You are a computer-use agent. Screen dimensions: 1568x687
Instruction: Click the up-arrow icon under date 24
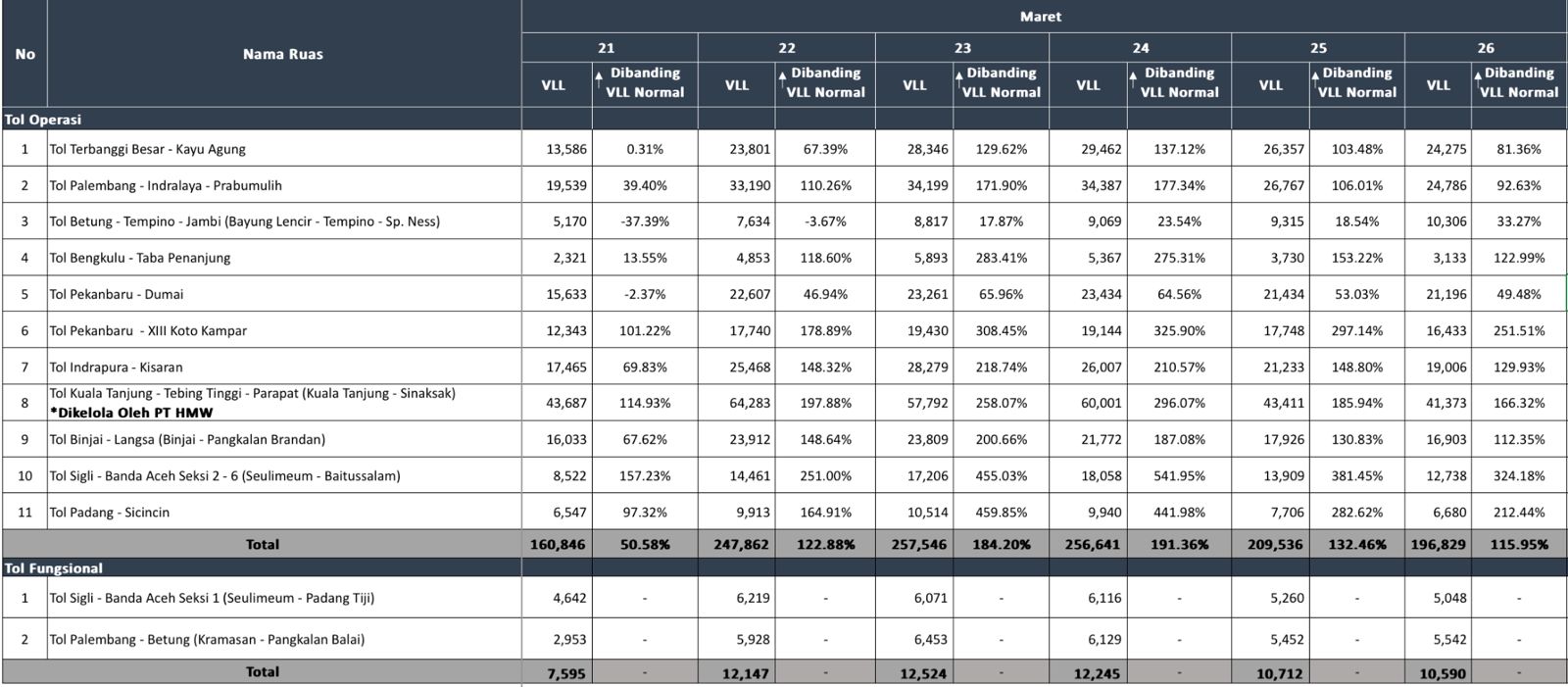(x=1133, y=77)
